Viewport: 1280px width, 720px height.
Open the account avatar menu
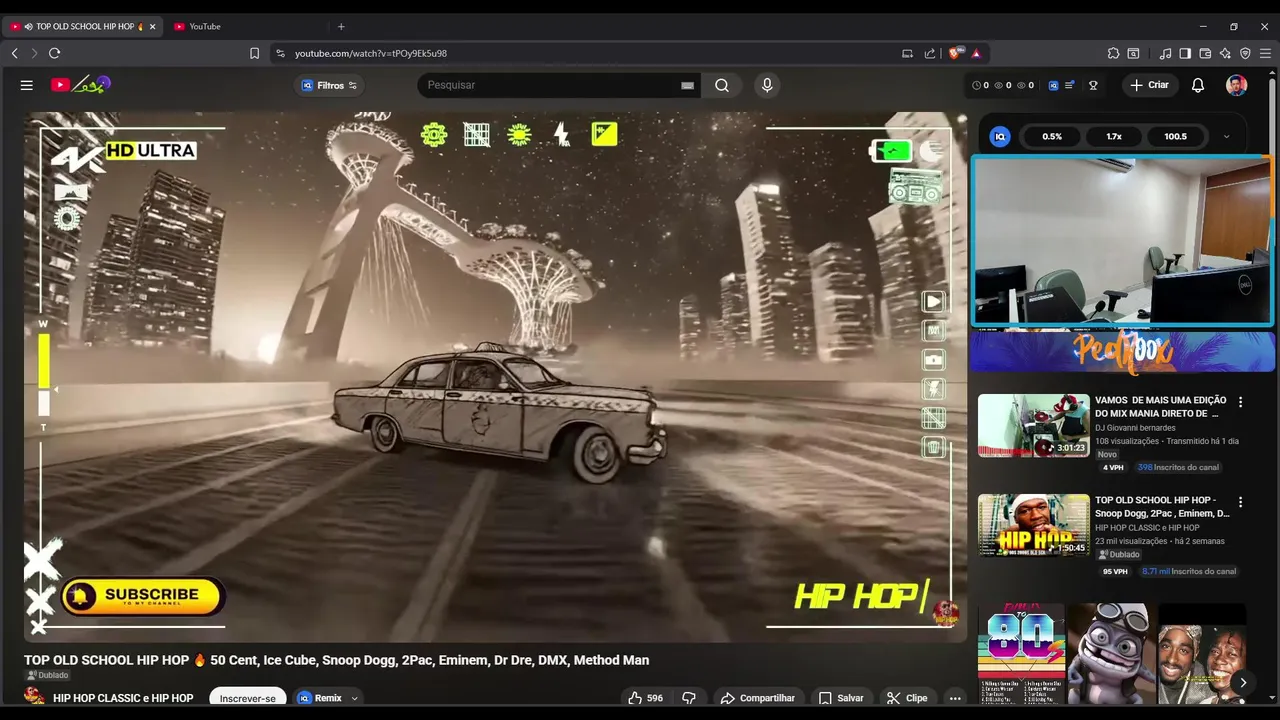1236,85
